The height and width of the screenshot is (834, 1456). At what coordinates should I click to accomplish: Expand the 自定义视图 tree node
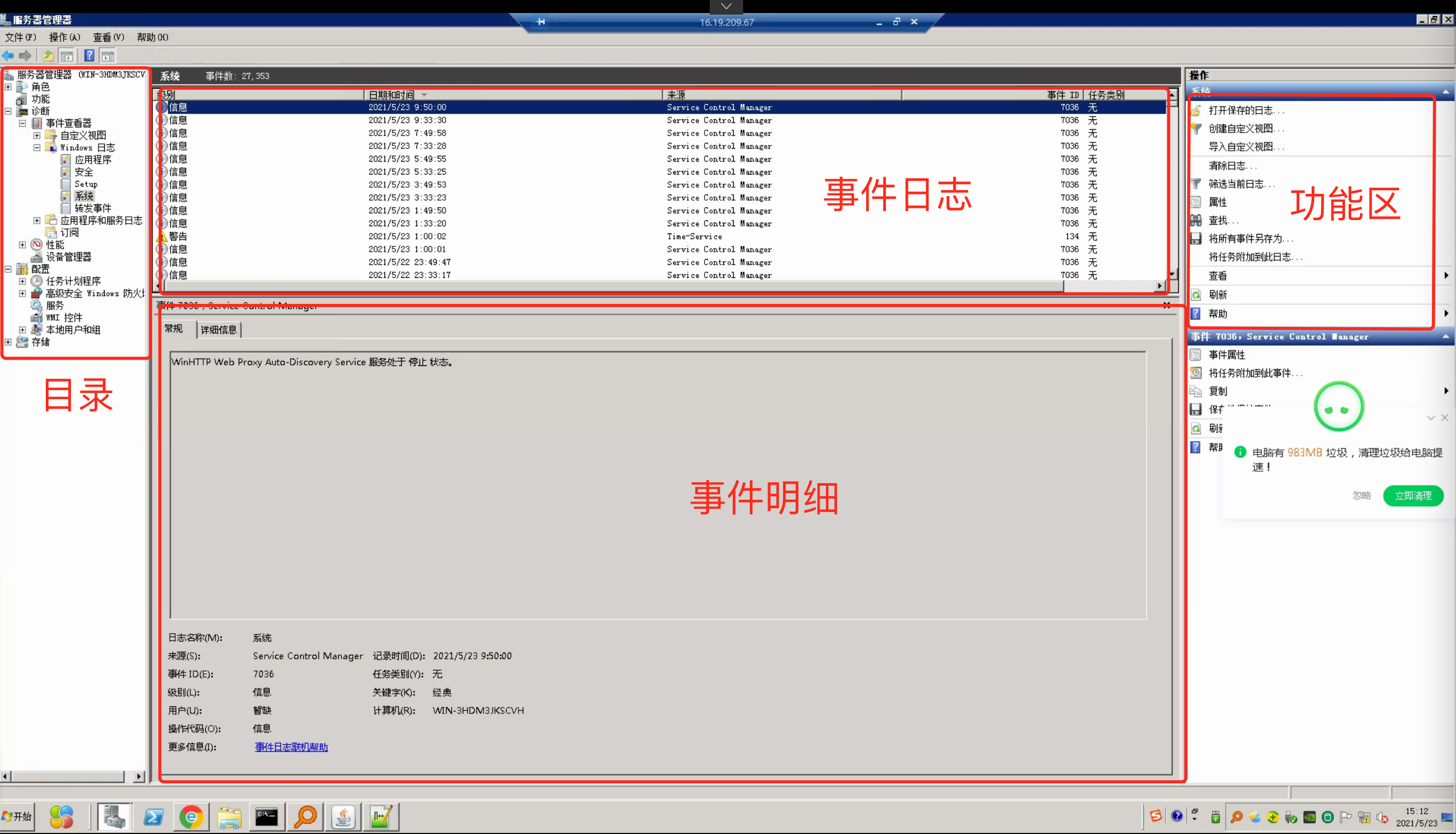tap(36, 136)
